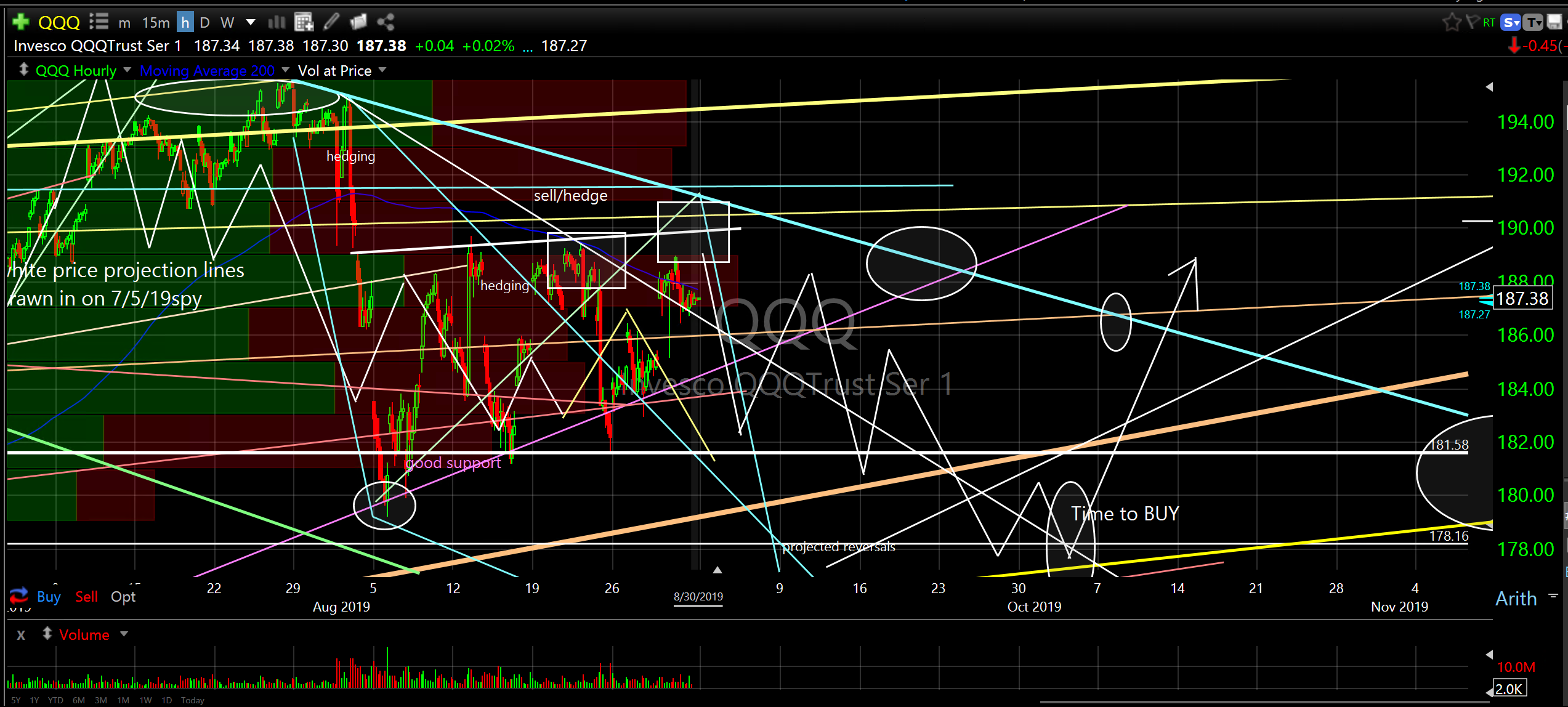Expand the timeframe dropdown arrow after W
Screen dimensions: 1568x707
coord(251,22)
